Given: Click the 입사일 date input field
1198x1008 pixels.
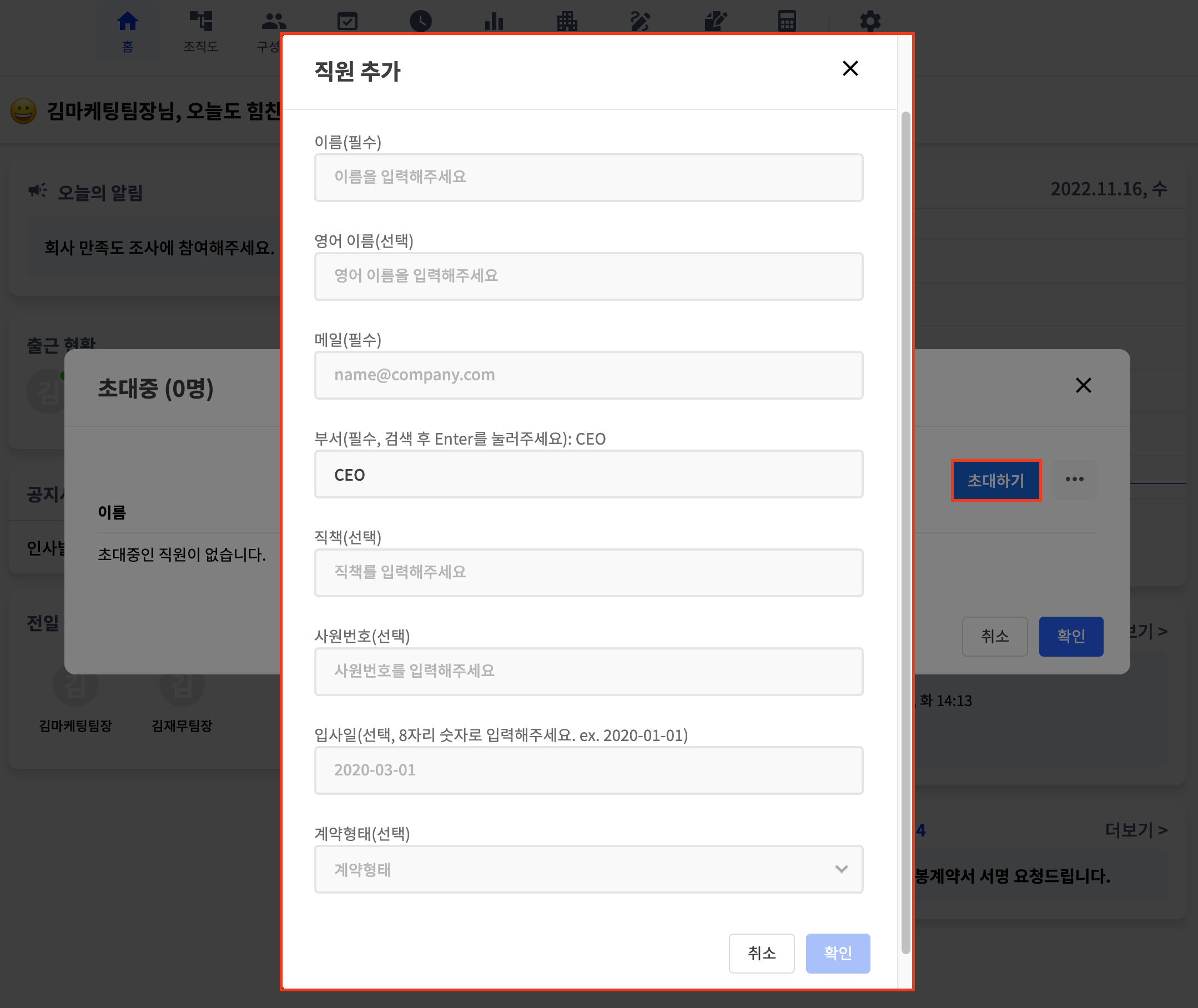Looking at the screenshot, I should click(588, 770).
